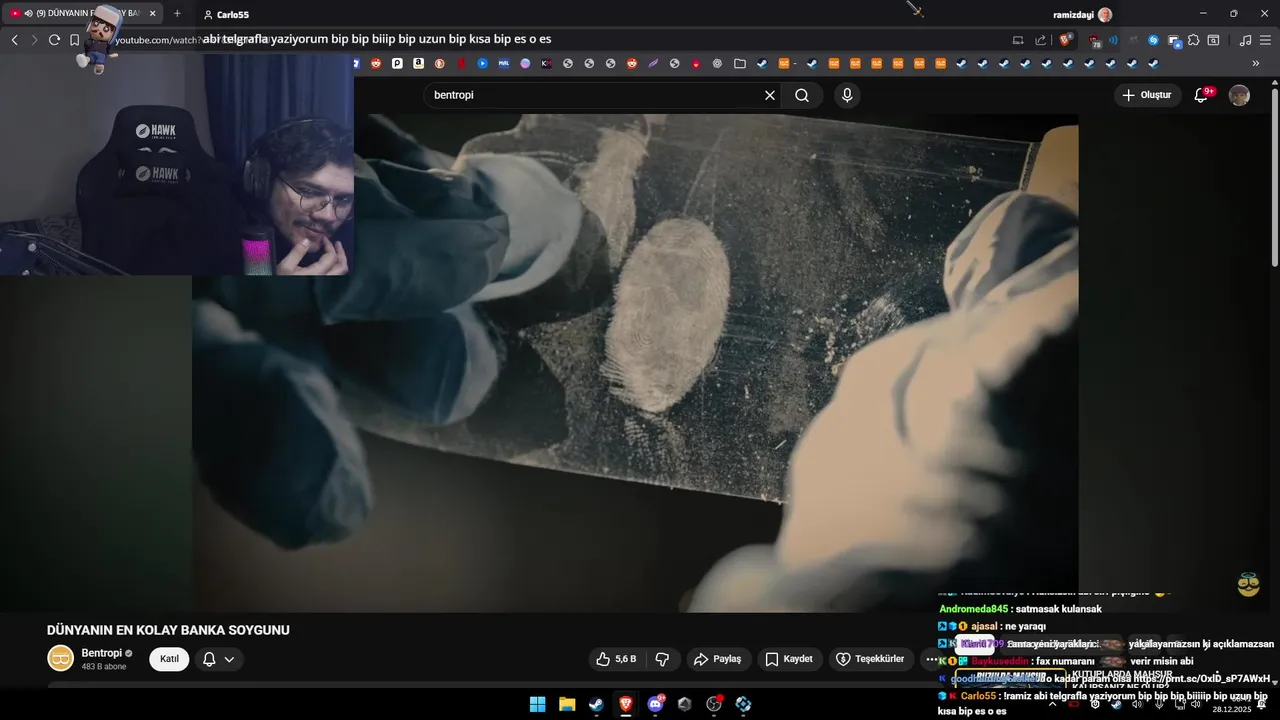Screen dimensions: 1280x720
Task: Click the share page icon in address bar
Action: [x=1040, y=40]
